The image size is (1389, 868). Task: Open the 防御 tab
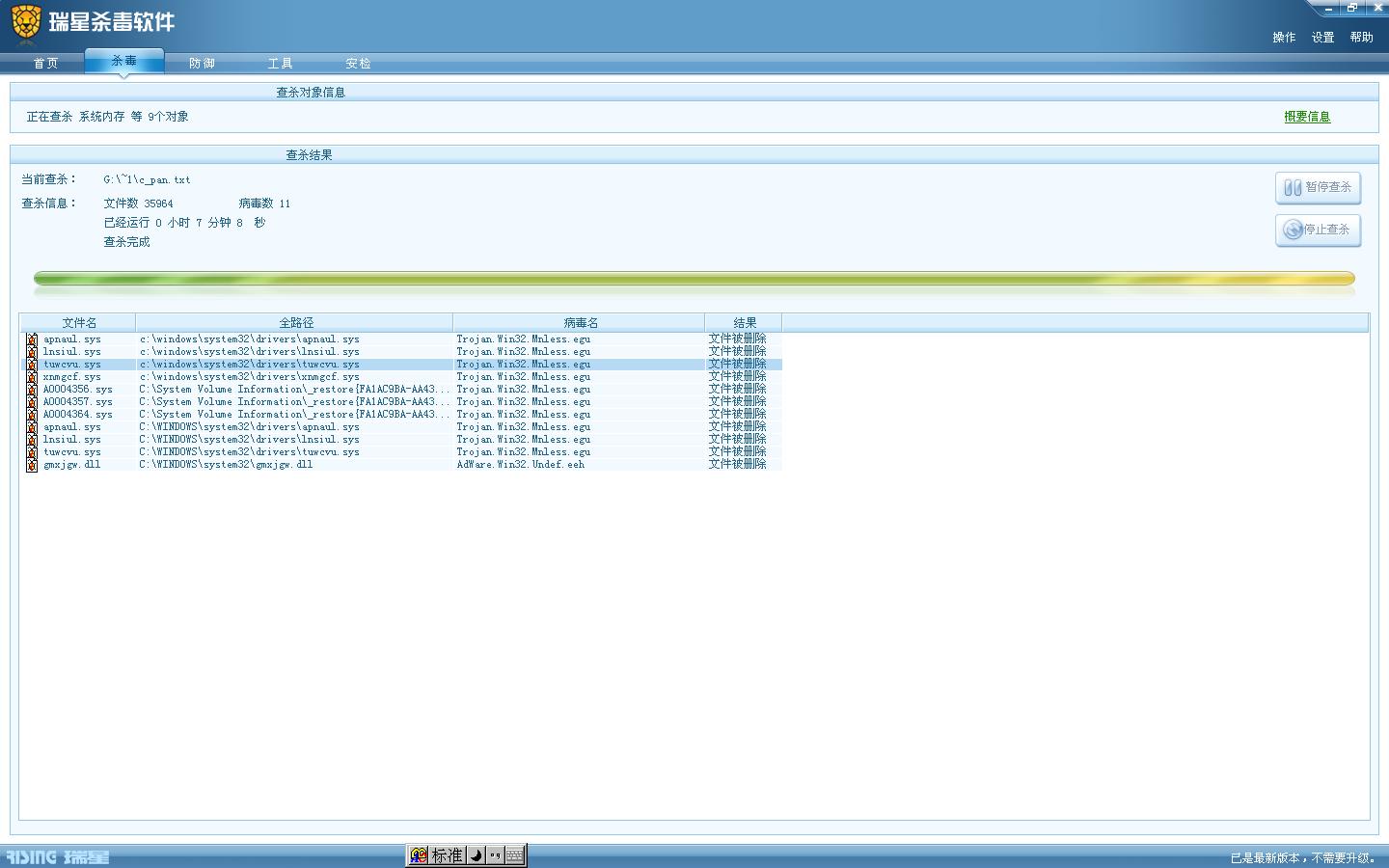pos(203,64)
